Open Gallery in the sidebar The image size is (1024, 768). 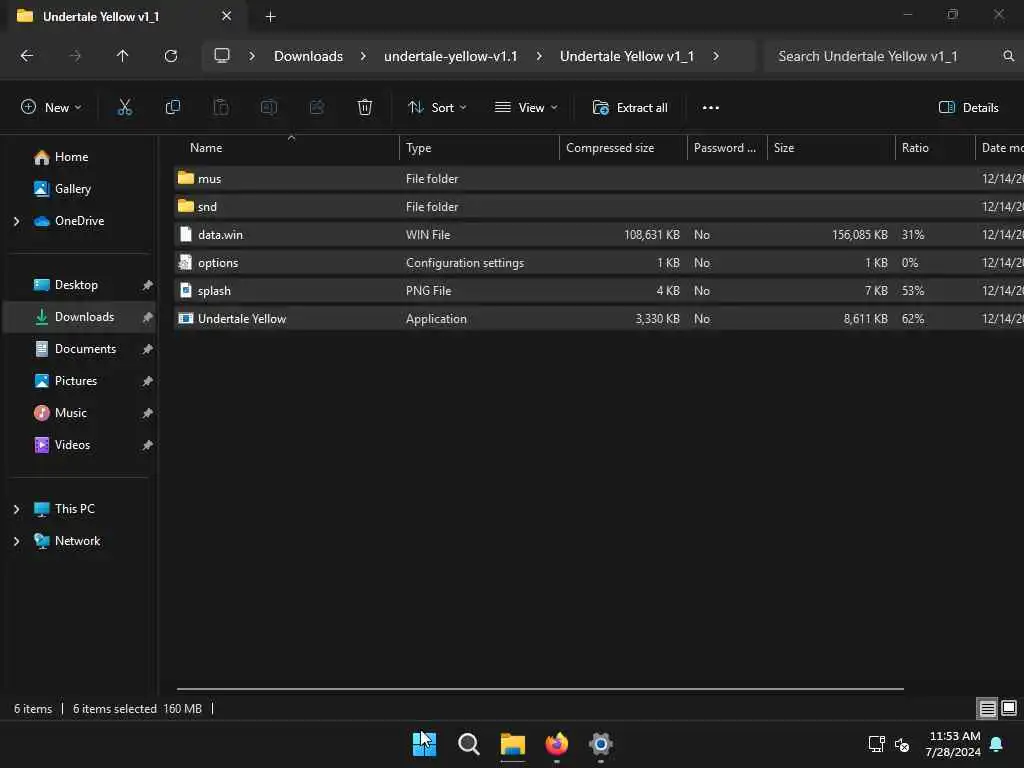[72, 189]
